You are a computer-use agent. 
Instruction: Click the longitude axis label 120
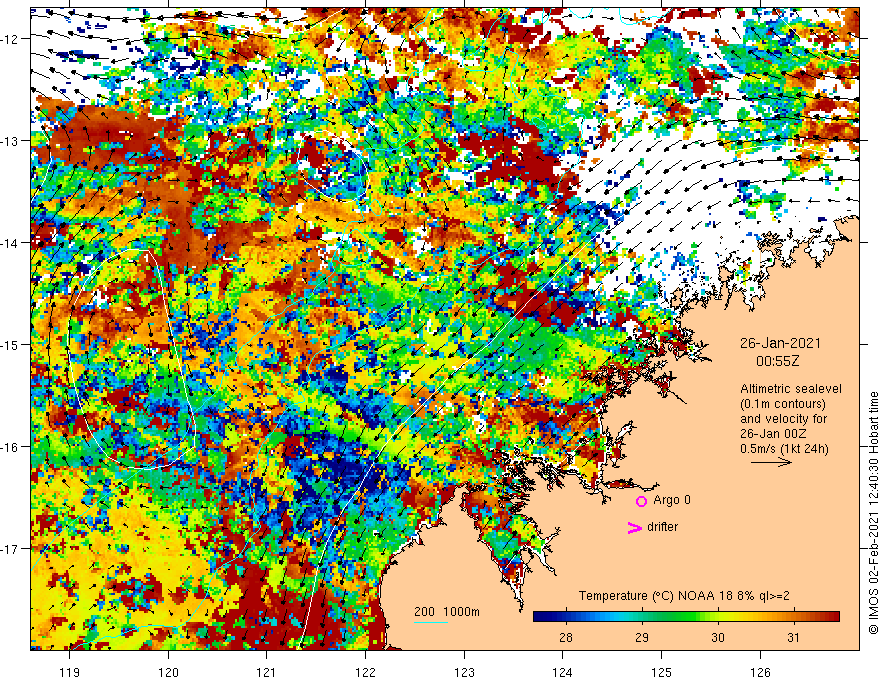click(168, 672)
